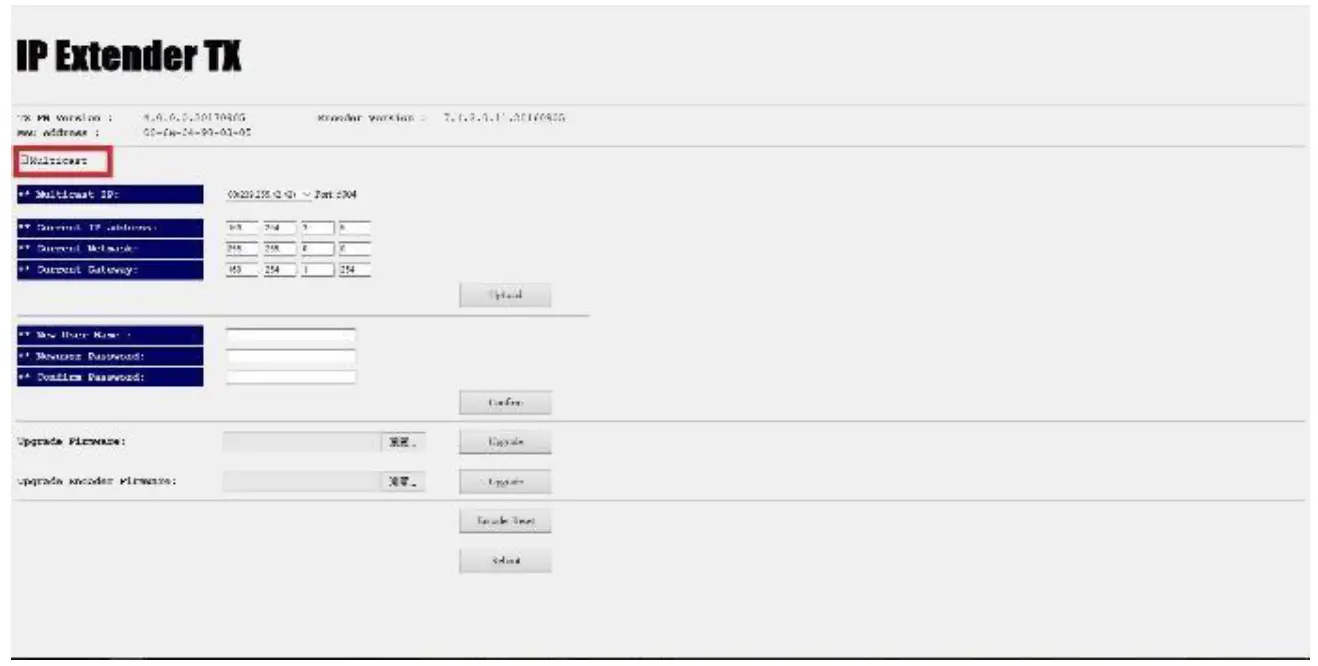Screen dimensions: 1318x666
Task: Click the Current Gateway label
Action: pos(109,270)
